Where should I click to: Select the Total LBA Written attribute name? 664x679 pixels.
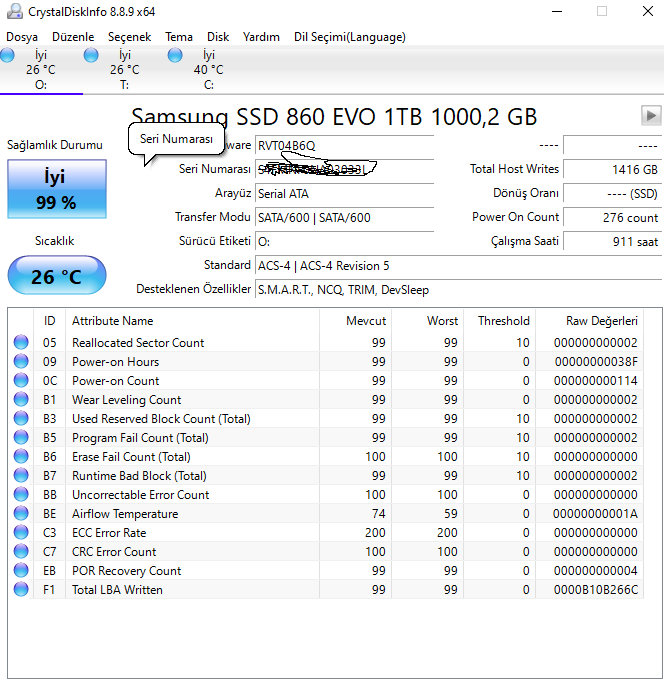tap(117, 590)
